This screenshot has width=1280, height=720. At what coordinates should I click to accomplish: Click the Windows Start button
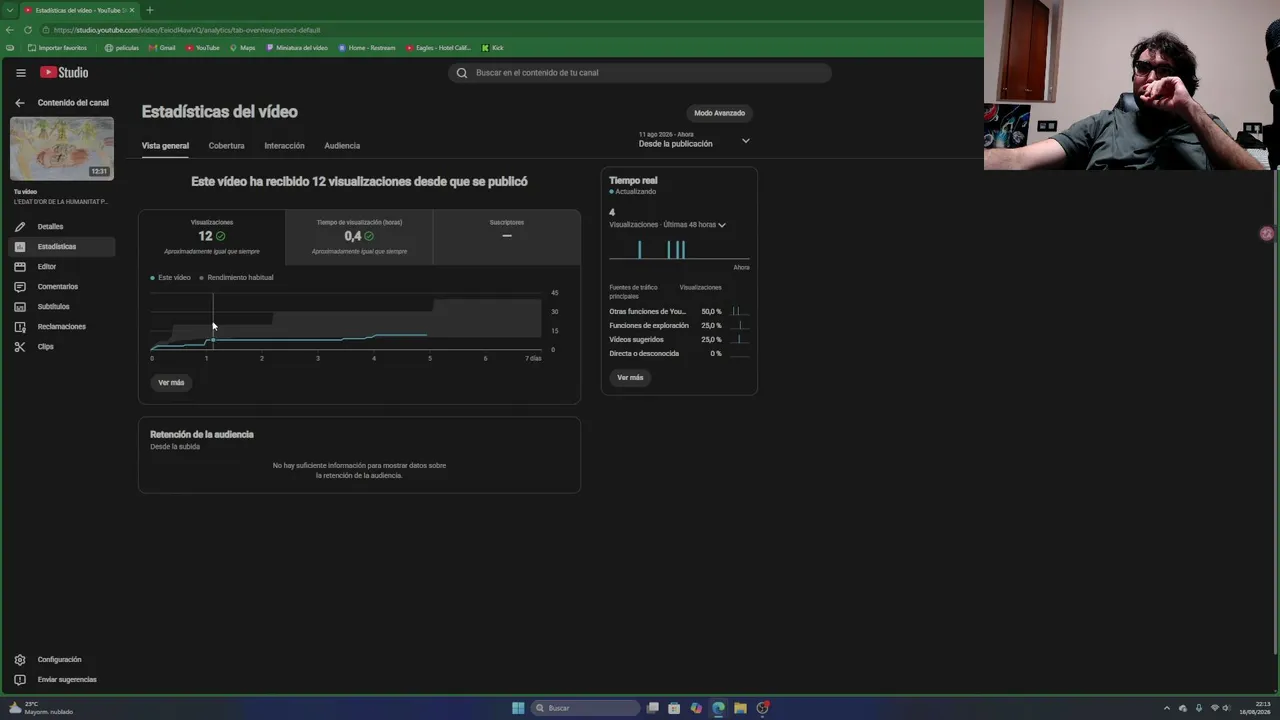(x=518, y=708)
